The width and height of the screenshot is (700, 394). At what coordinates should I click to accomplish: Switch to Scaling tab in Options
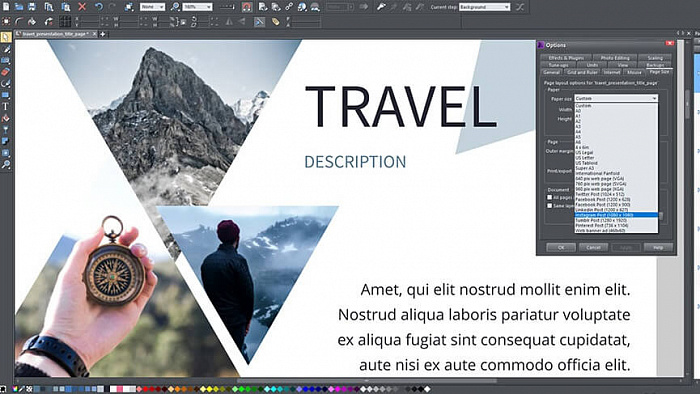pos(655,58)
